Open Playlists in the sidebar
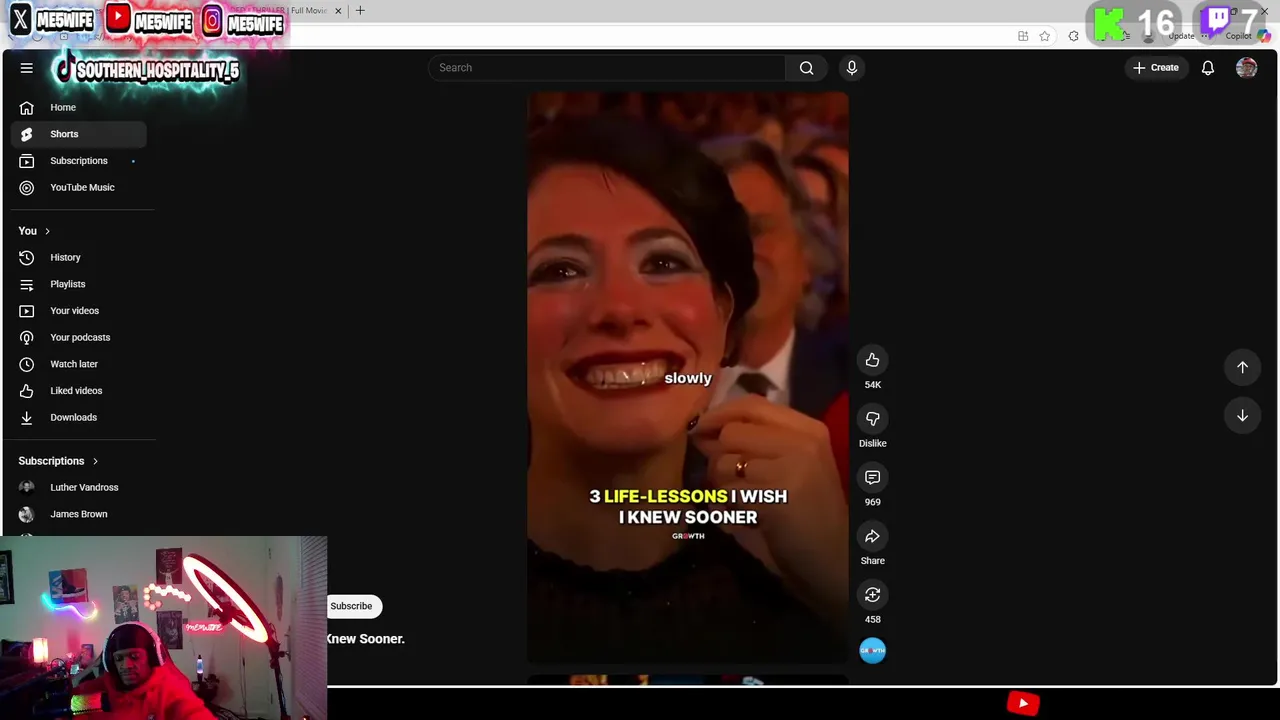The image size is (1280, 720). point(79,284)
